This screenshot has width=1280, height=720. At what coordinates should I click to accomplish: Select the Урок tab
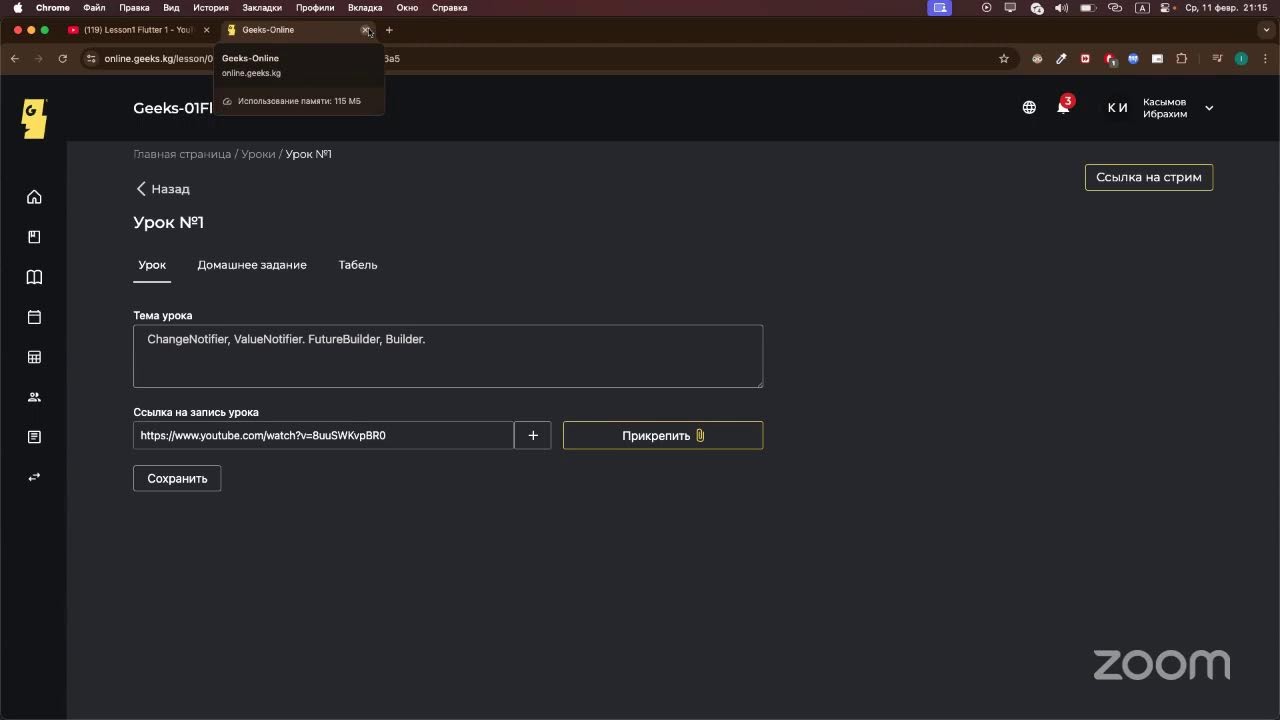(x=152, y=265)
